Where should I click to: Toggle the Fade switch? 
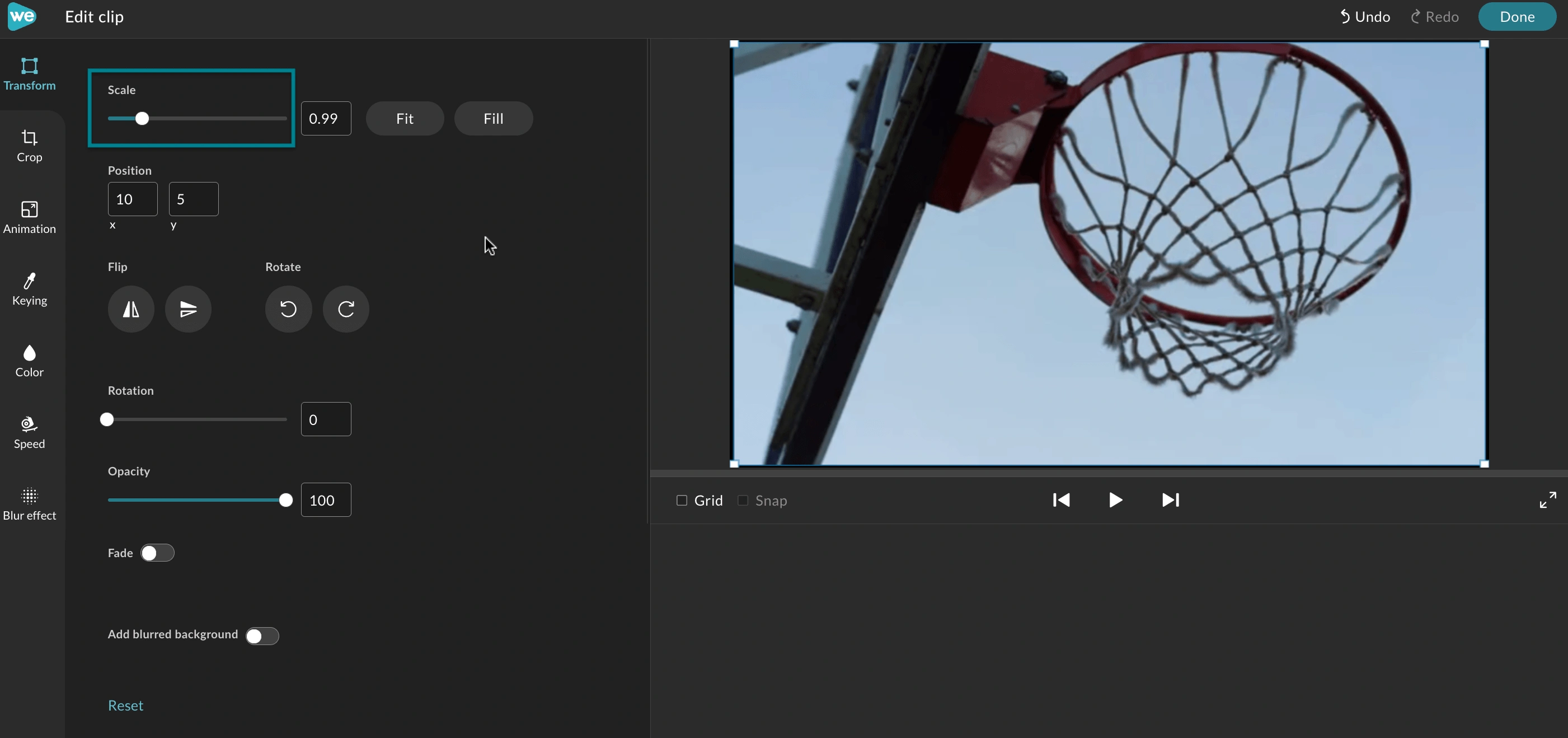(x=157, y=552)
